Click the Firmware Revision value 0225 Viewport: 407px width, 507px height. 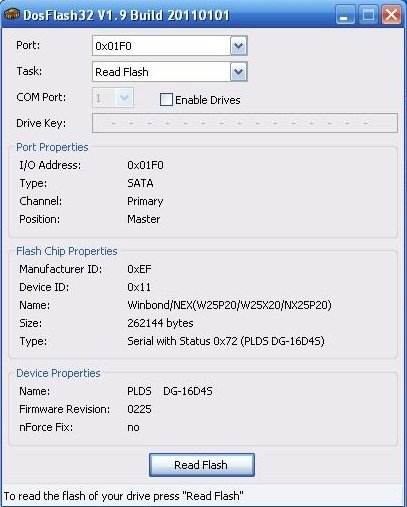(x=139, y=409)
